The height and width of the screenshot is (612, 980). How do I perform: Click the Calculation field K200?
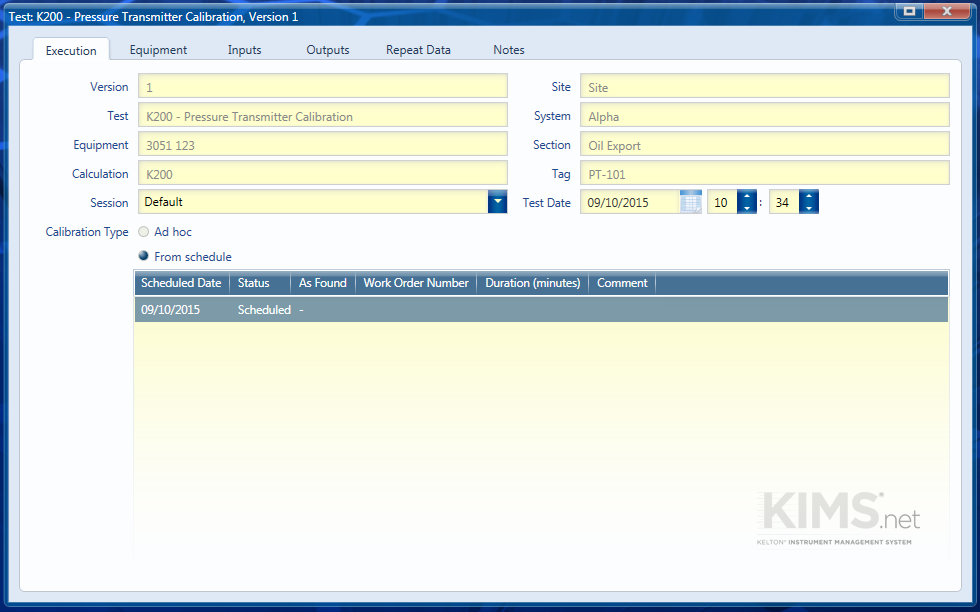tap(322, 173)
